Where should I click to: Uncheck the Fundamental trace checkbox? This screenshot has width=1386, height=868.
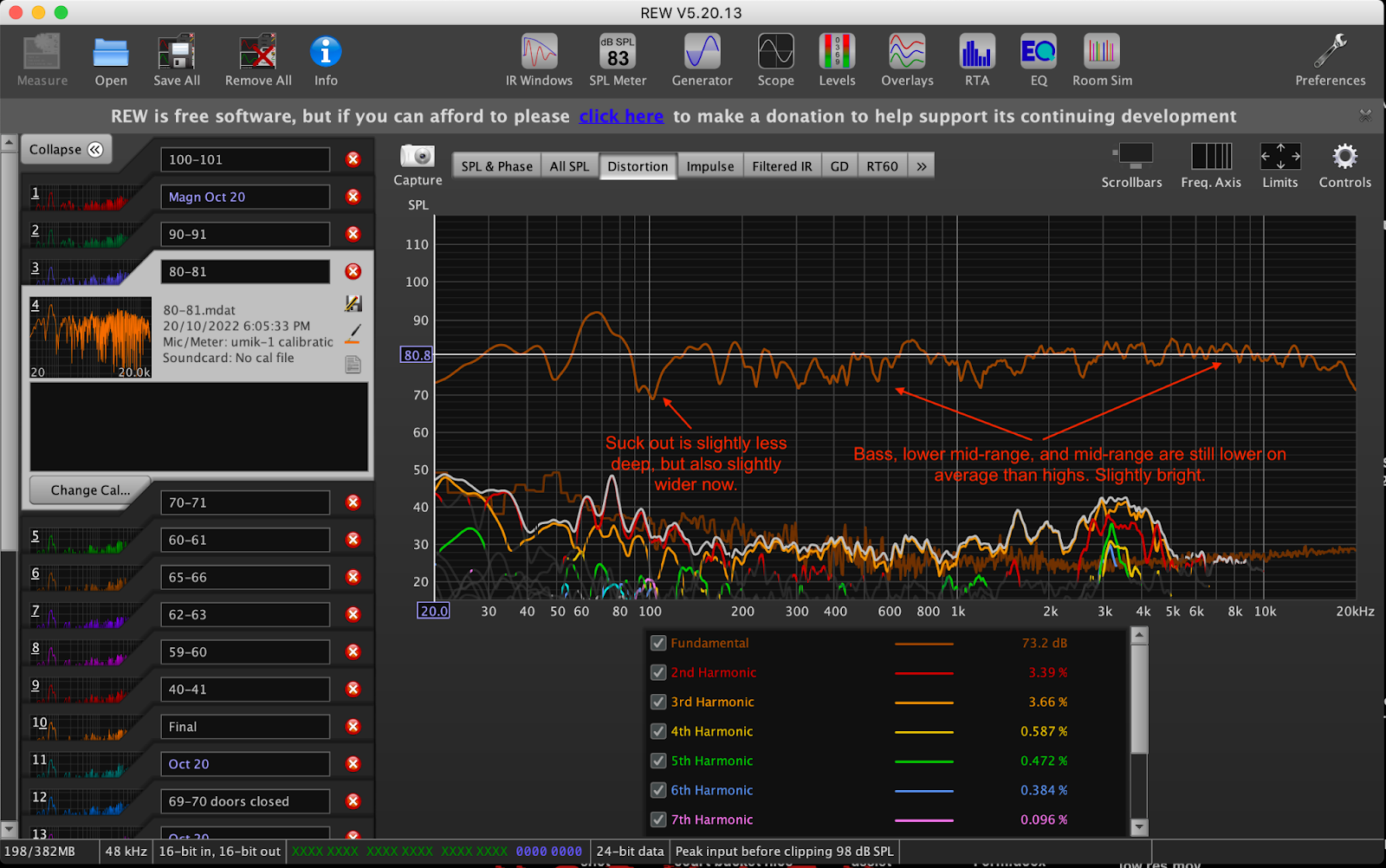click(x=658, y=643)
